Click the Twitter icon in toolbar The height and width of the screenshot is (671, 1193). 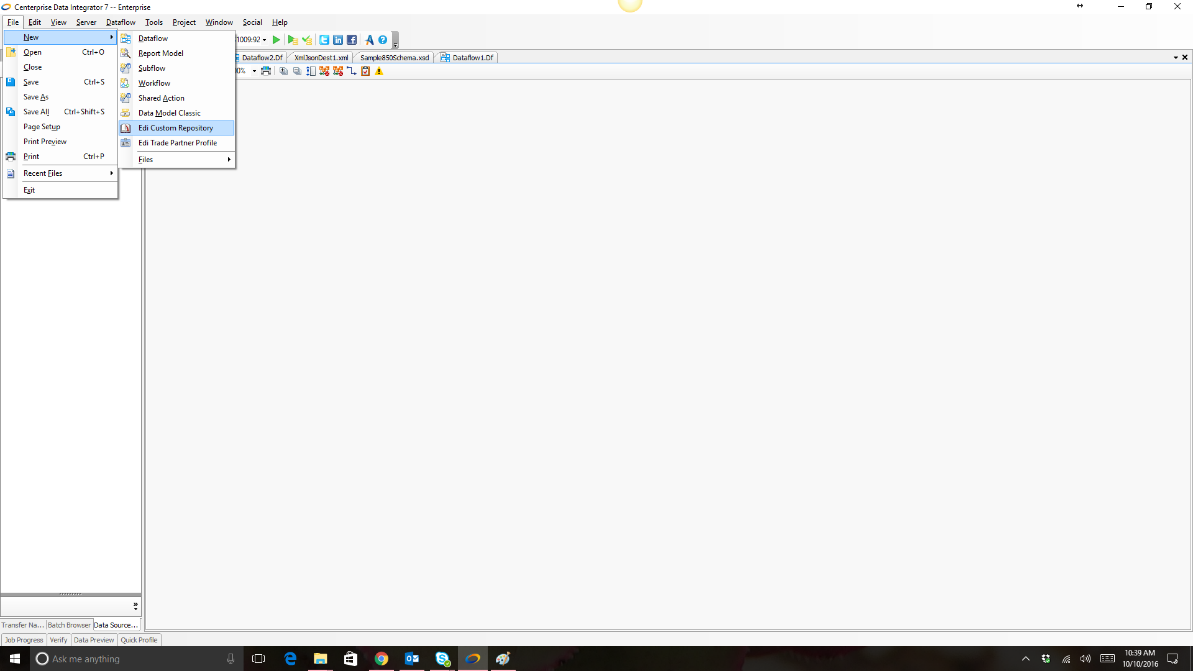pos(325,40)
